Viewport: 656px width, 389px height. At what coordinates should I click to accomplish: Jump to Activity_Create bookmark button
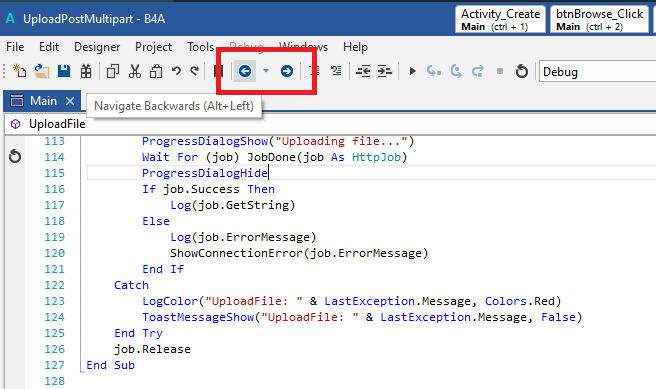(x=500, y=19)
